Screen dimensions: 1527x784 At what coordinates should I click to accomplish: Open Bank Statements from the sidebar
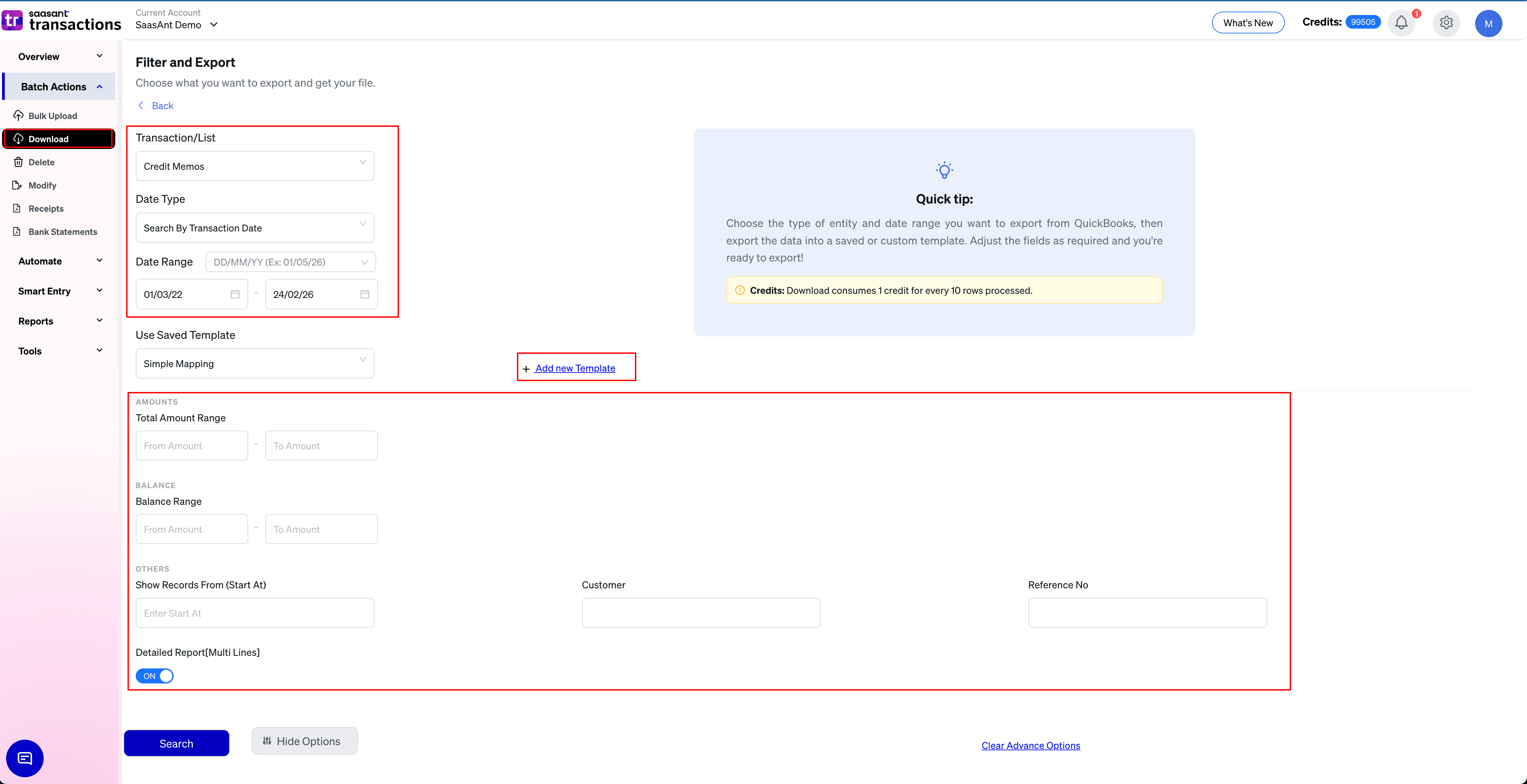(18, 231)
